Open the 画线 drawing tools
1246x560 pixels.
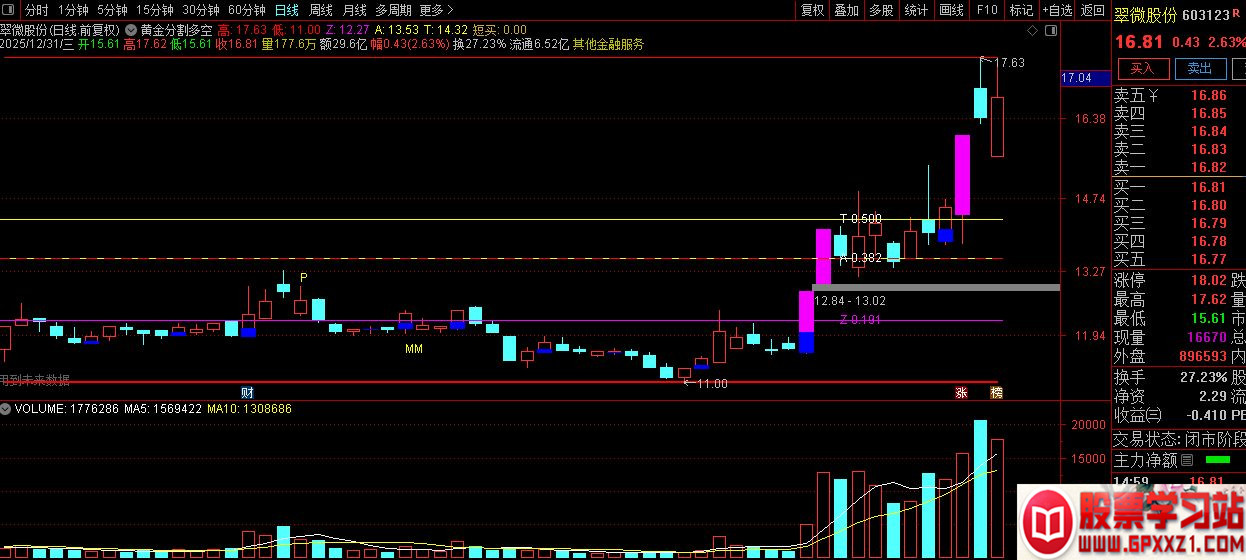951,10
